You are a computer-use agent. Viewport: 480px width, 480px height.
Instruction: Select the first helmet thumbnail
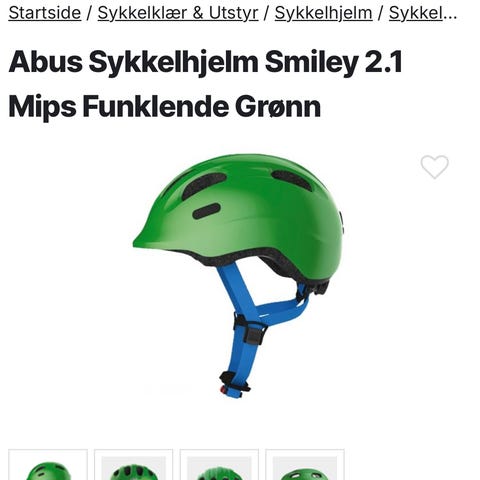coord(48,465)
